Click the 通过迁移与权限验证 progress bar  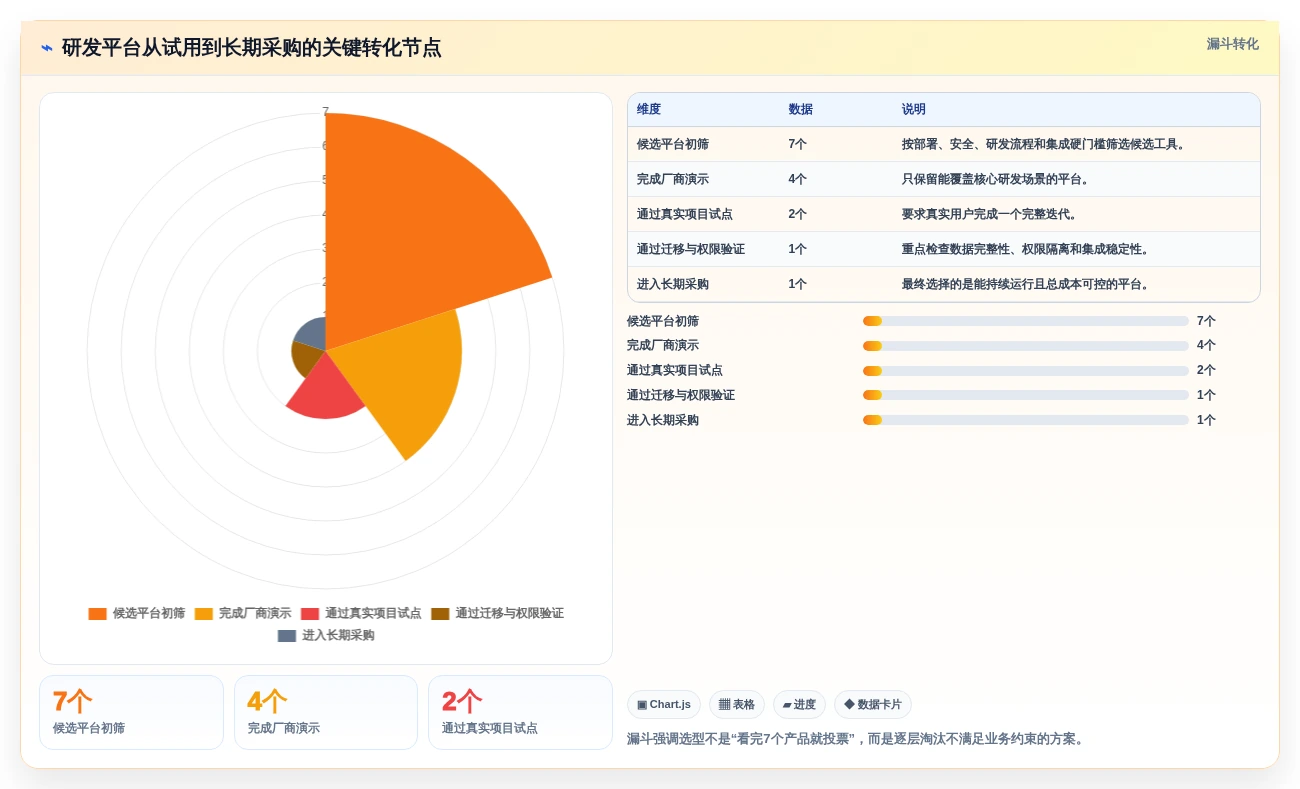pyautogui.click(x=1026, y=395)
